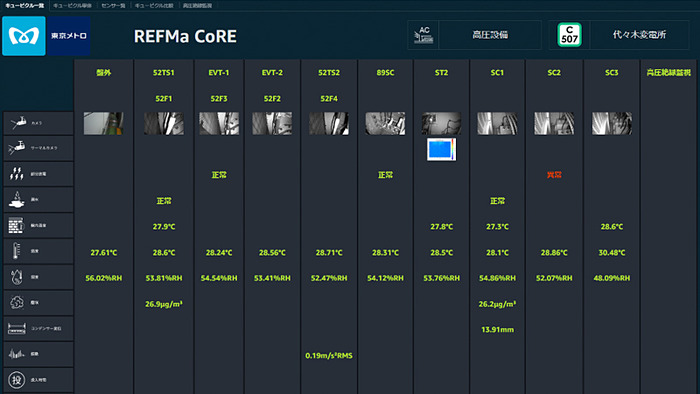Screen dimensions: 700x394
Task: Click the 52F2 sub-label
Action: tap(272, 99)
